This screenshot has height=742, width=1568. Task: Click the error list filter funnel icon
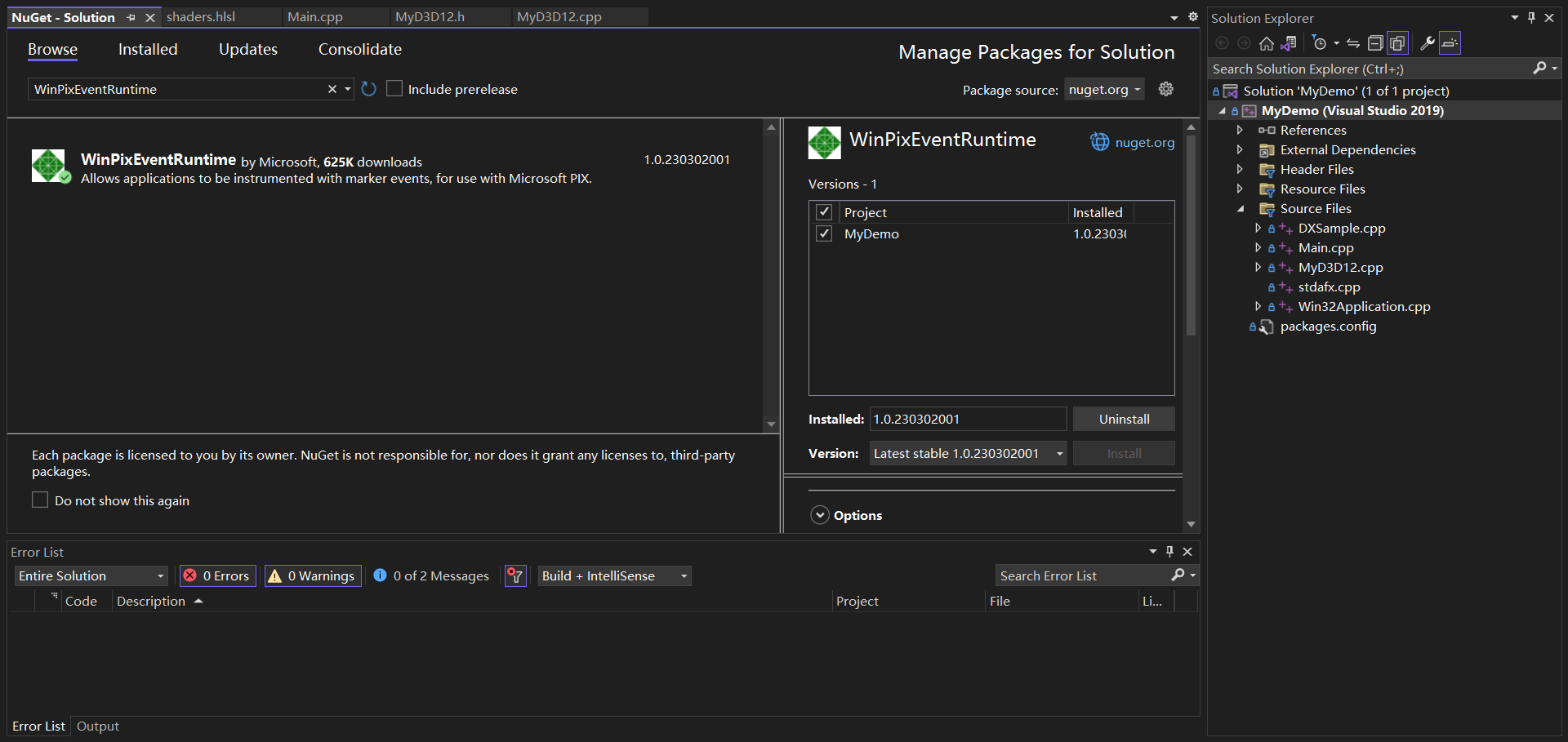[515, 576]
